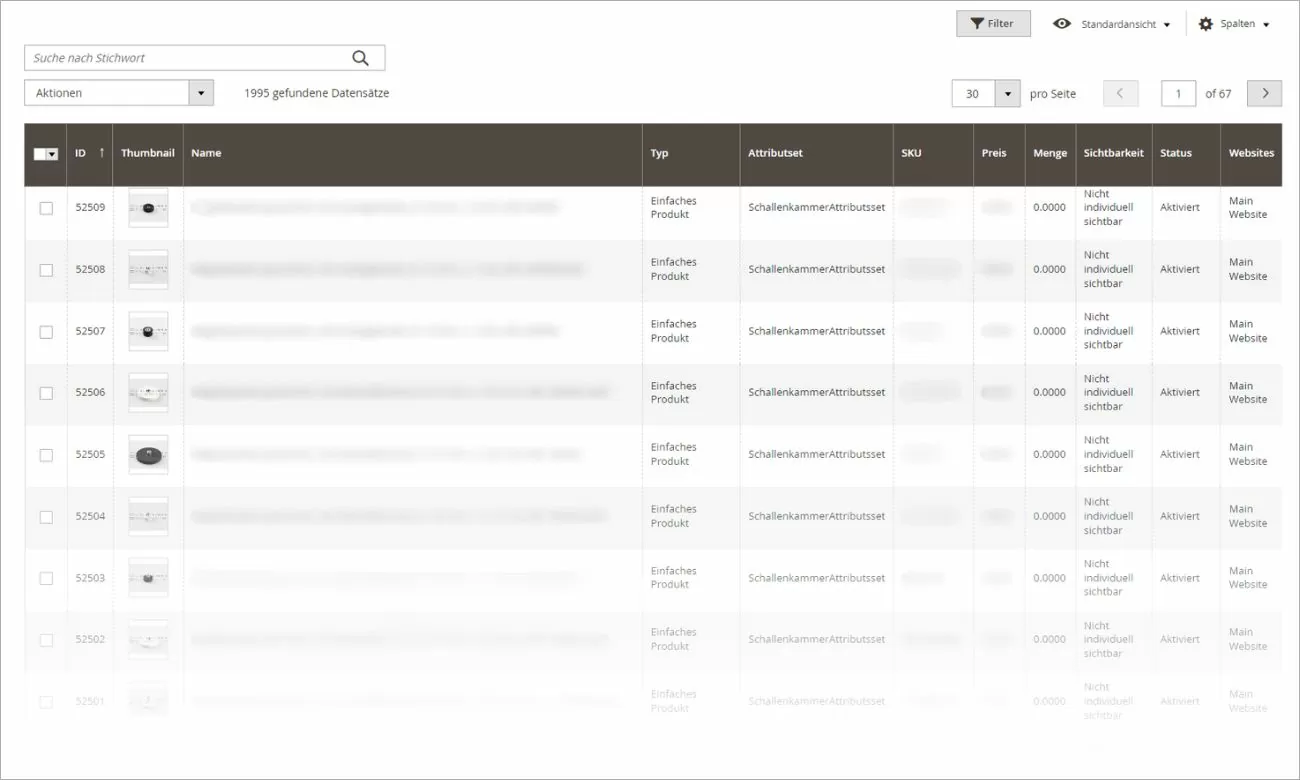This screenshot has width=1300, height=780.
Task: Click the next page arrow
Action: pos(1264,93)
